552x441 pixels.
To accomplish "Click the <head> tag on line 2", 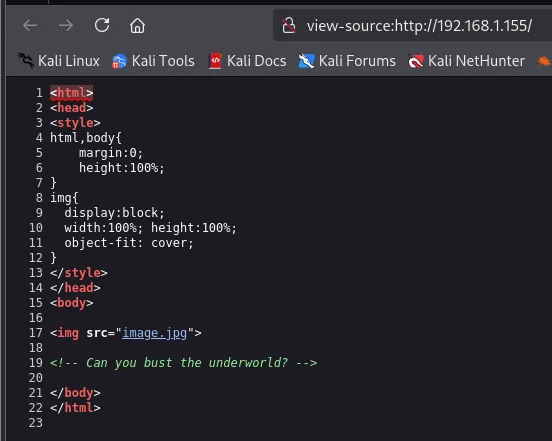I will (x=71, y=108).
